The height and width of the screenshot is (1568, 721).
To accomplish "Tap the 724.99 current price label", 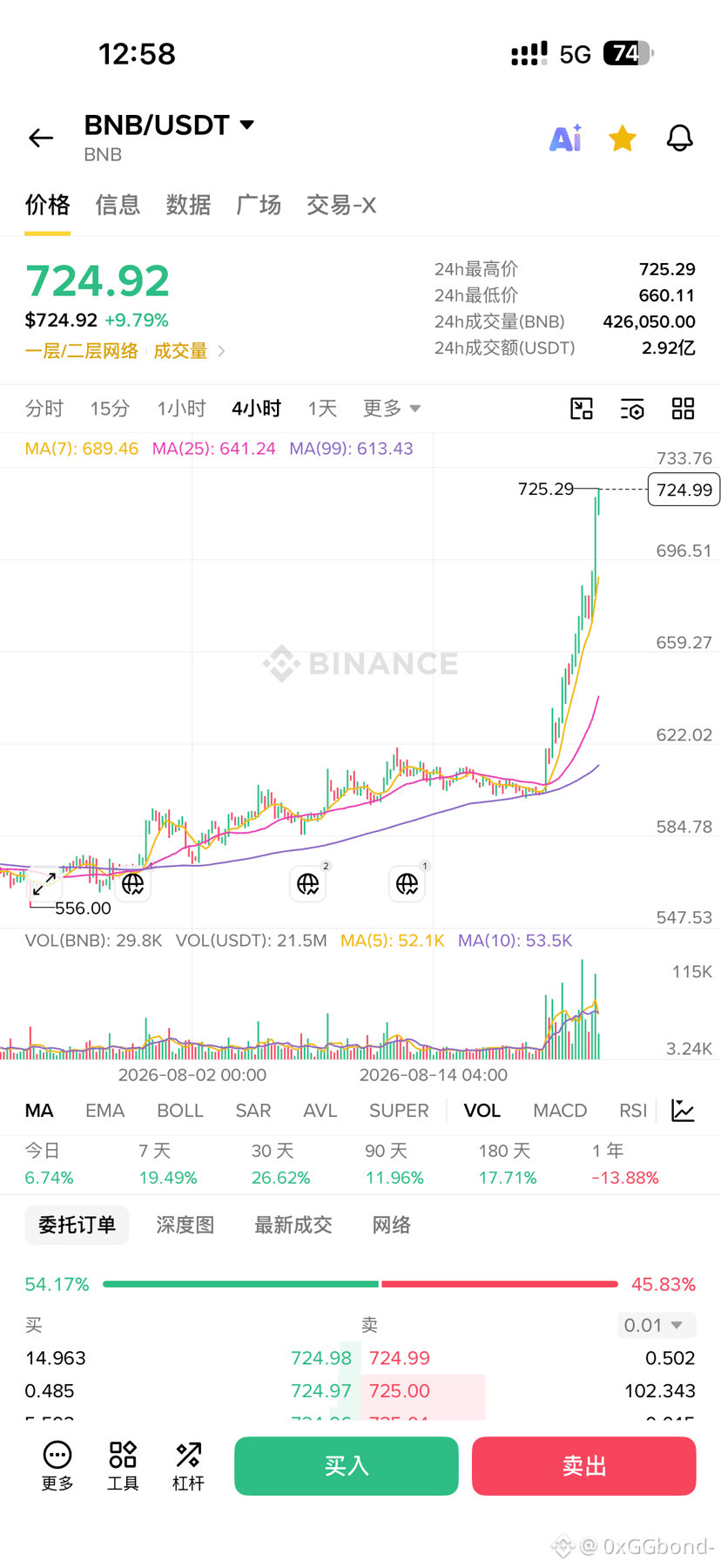I will point(684,490).
